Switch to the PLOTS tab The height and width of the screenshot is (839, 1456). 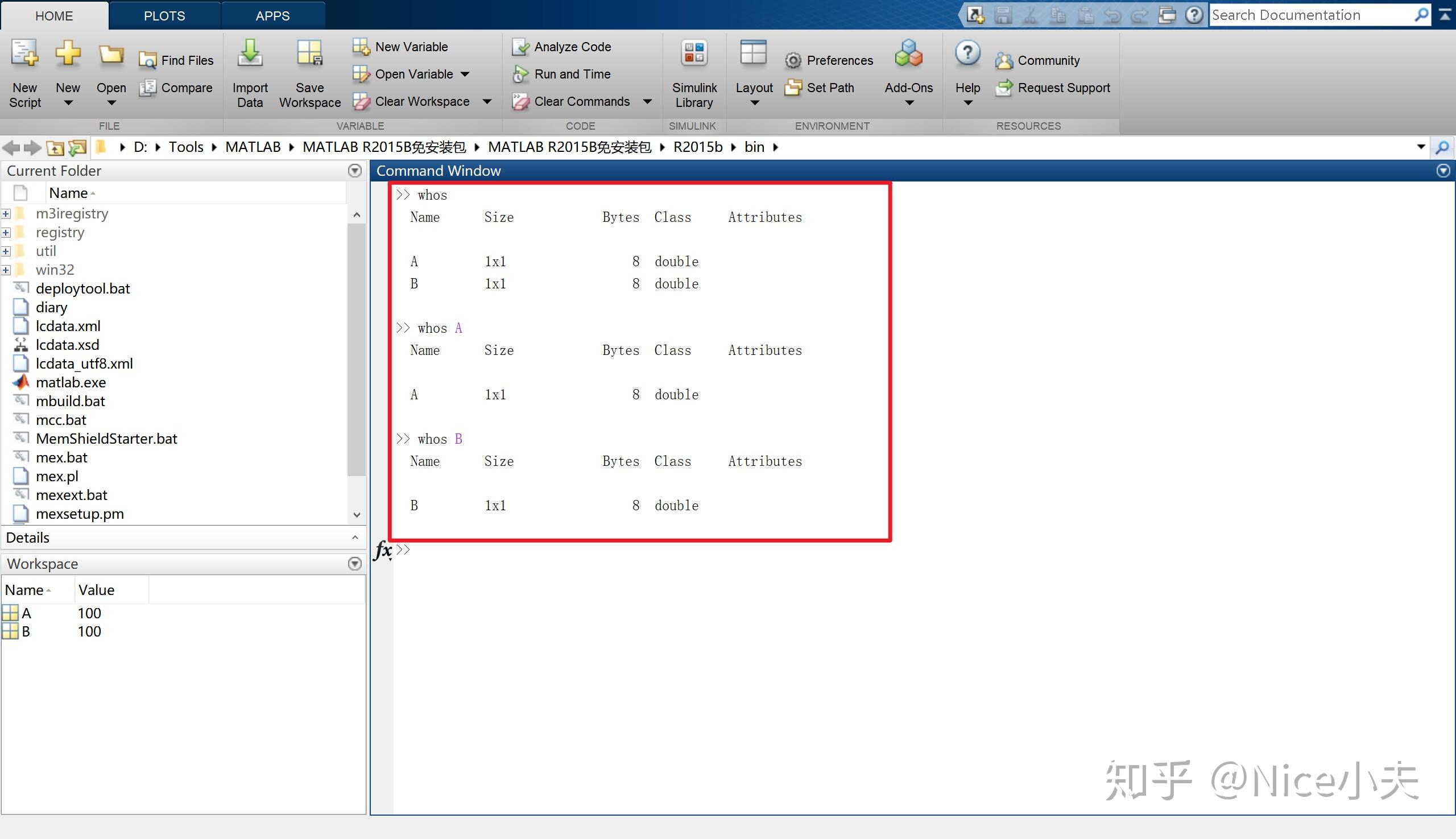coord(164,15)
